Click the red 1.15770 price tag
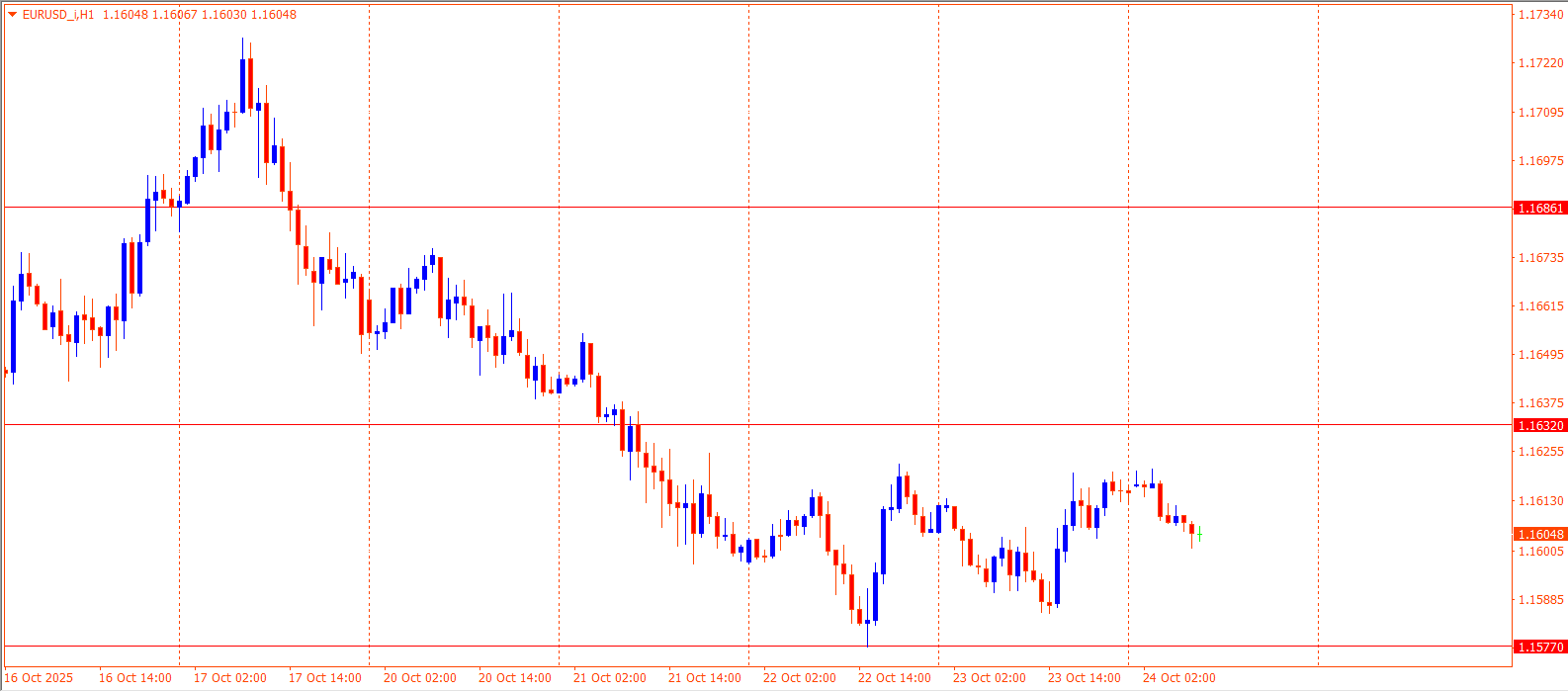Viewport: 1568px width, 692px height. click(x=1540, y=648)
